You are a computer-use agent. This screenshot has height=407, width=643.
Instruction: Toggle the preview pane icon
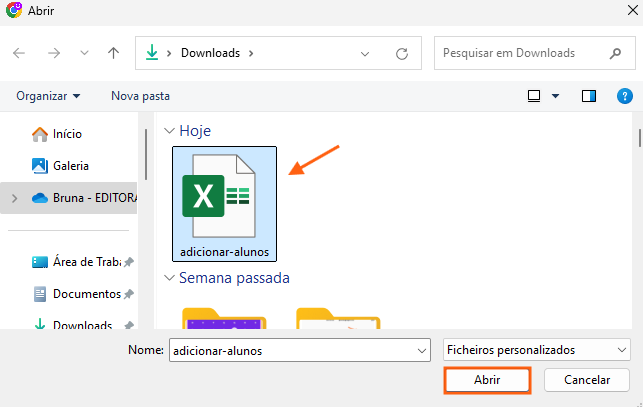[x=589, y=96]
